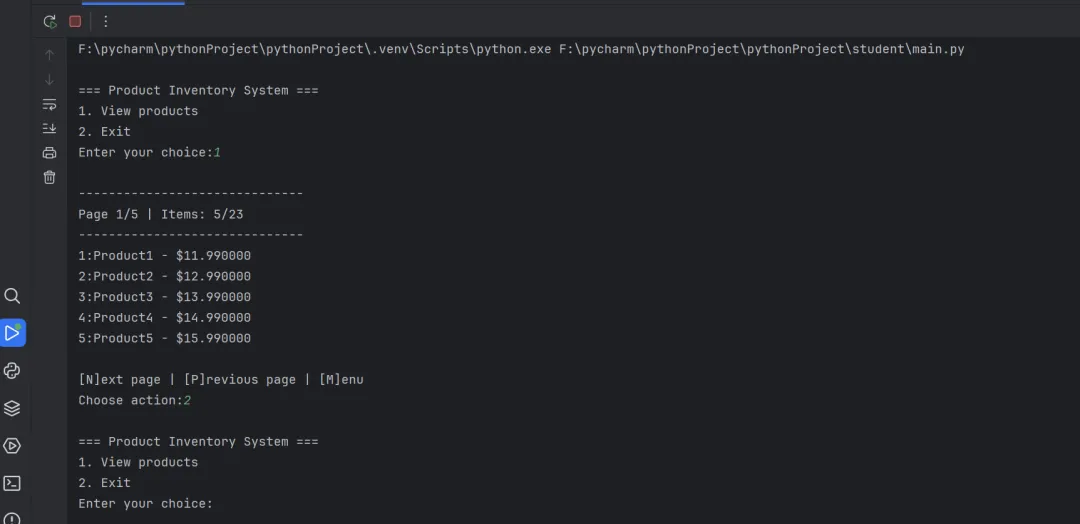Clear all console output with trash icon
The height and width of the screenshot is (524, 1080).
[50, 178]
